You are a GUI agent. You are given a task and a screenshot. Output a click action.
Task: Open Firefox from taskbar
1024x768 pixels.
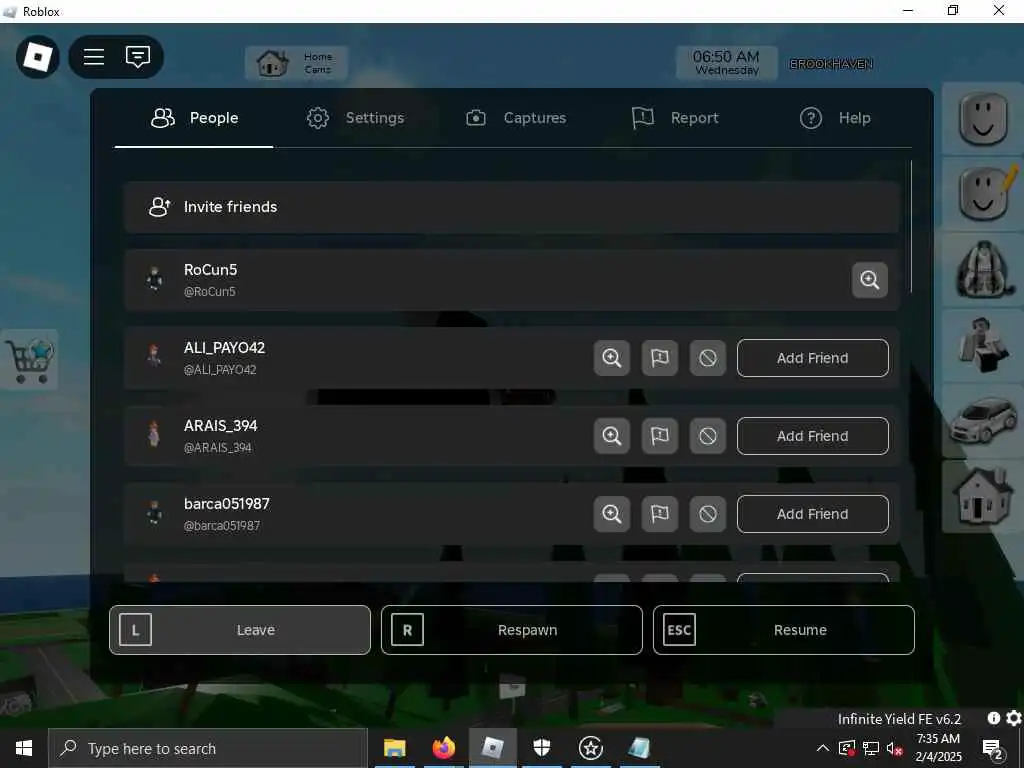tap(443, 748)
